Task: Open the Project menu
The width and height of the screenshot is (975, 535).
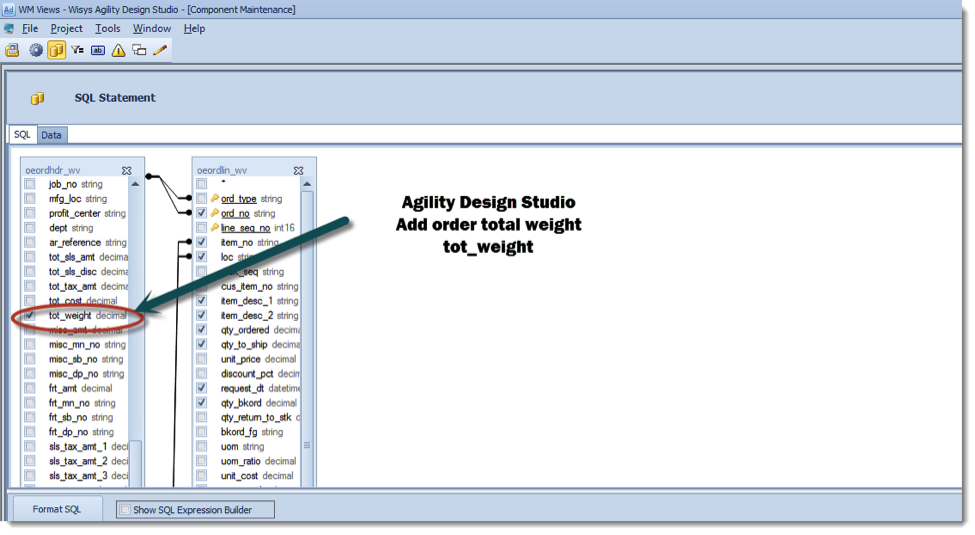Action: [67, 29]
